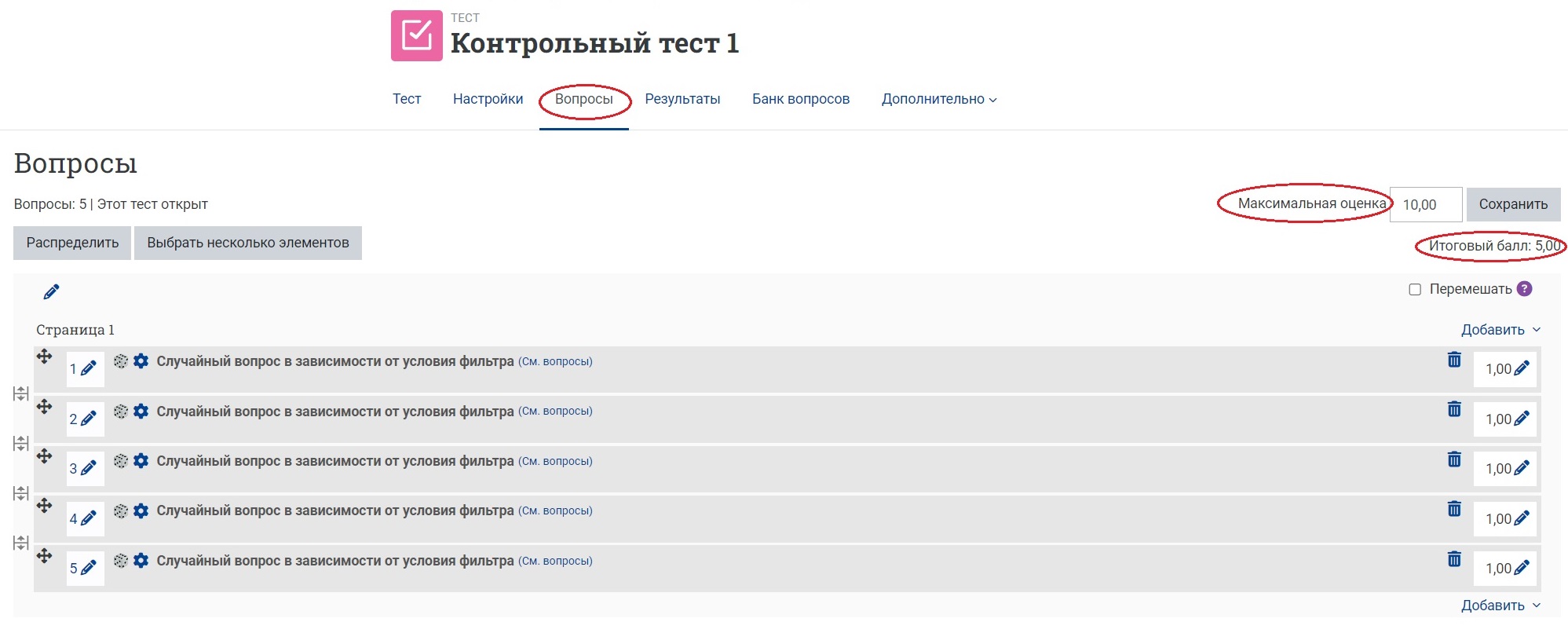Edit the number of question 5 with pencil

coord(89,568)
